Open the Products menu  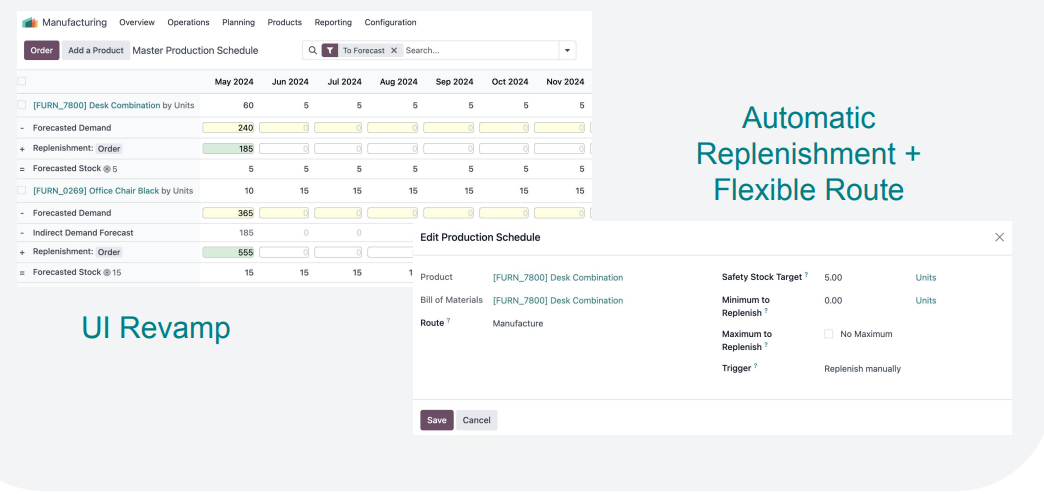tap(284, 23)
